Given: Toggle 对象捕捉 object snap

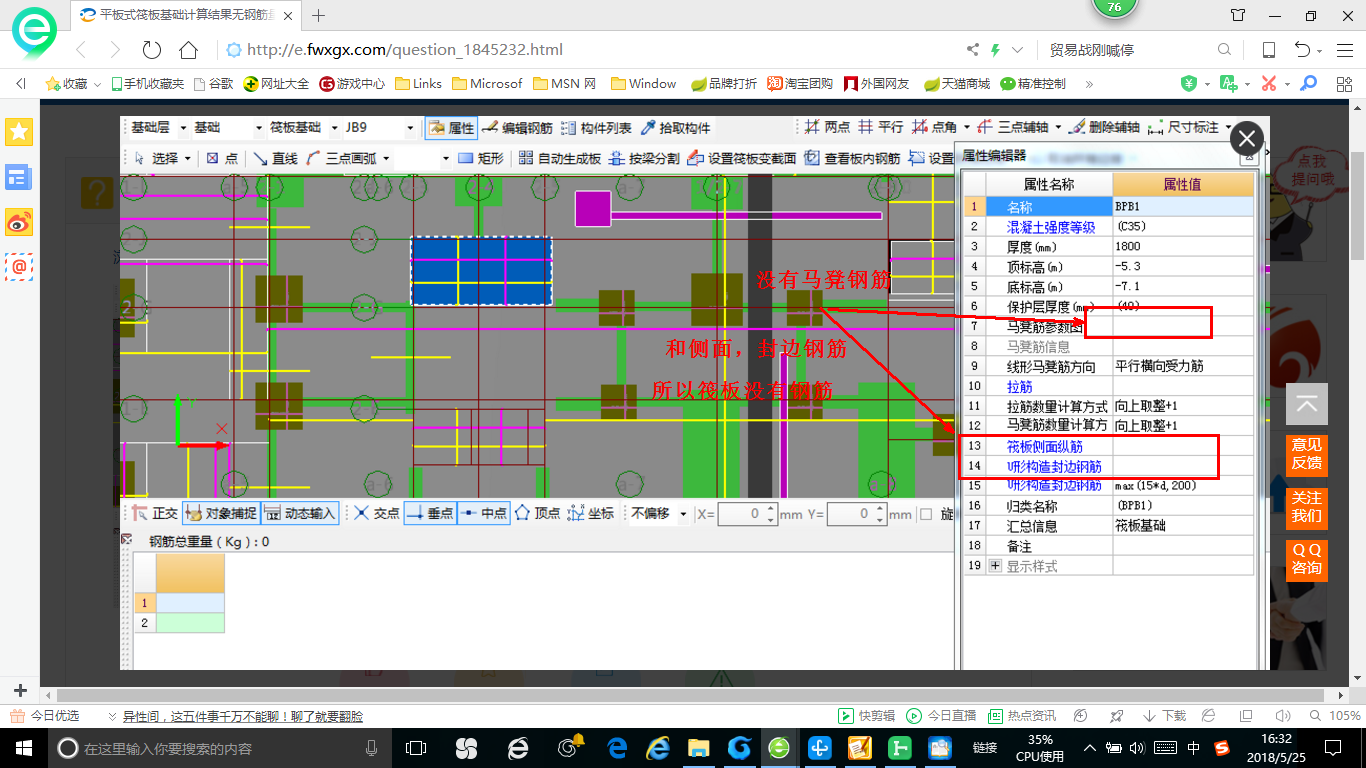Looking at the screenshot, I should (221, 513).
